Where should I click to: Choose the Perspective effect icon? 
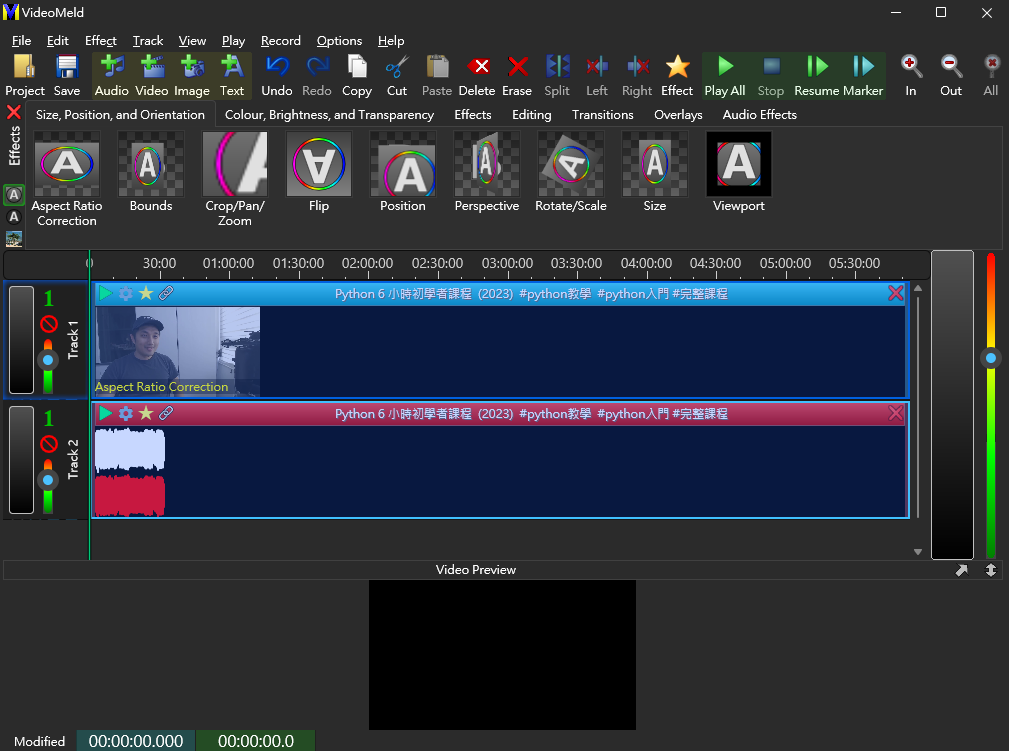coord(487,172)
